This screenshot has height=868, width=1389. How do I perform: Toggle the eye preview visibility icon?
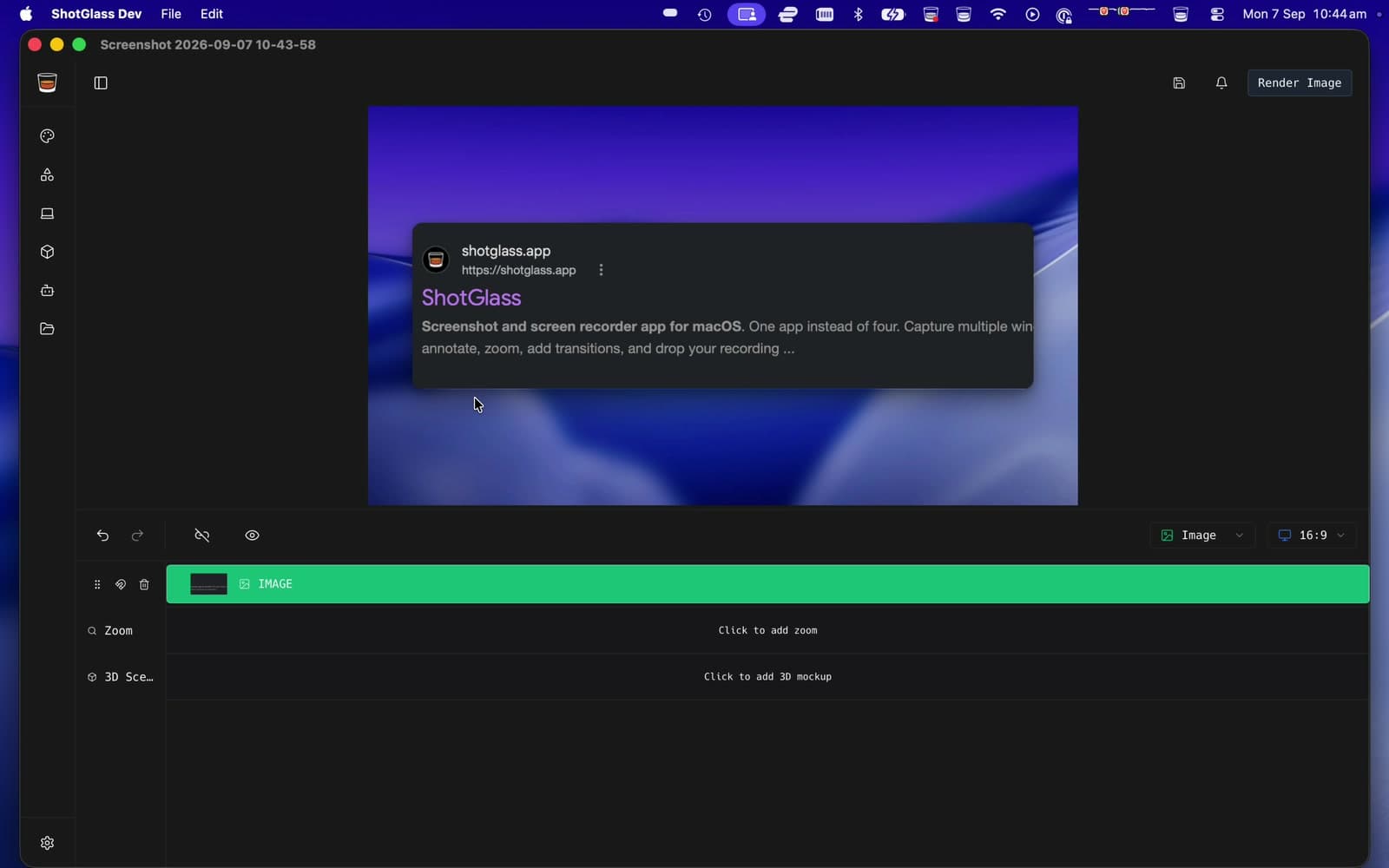point(252,536)
